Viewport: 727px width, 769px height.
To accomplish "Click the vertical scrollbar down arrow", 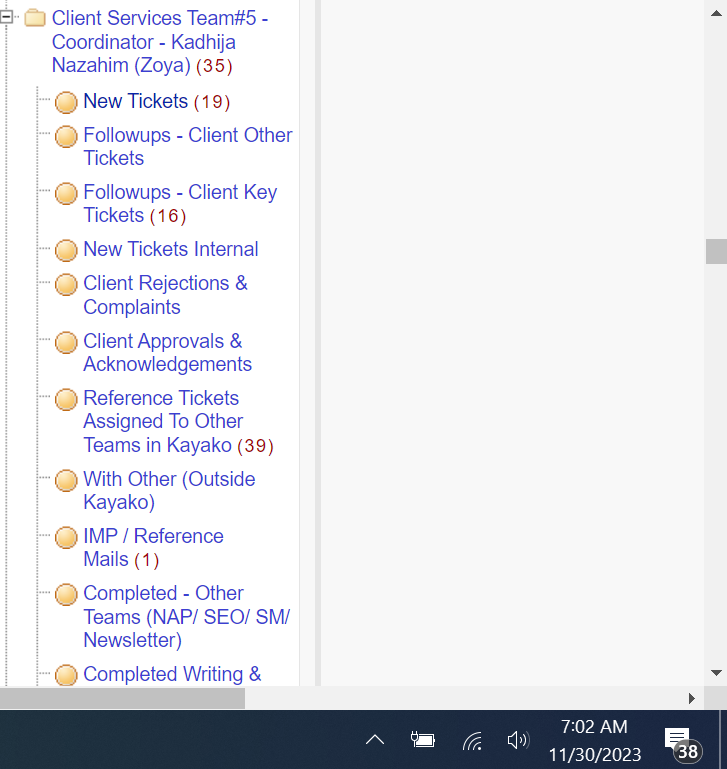I will pyautogui.click(x=716, y=672).
